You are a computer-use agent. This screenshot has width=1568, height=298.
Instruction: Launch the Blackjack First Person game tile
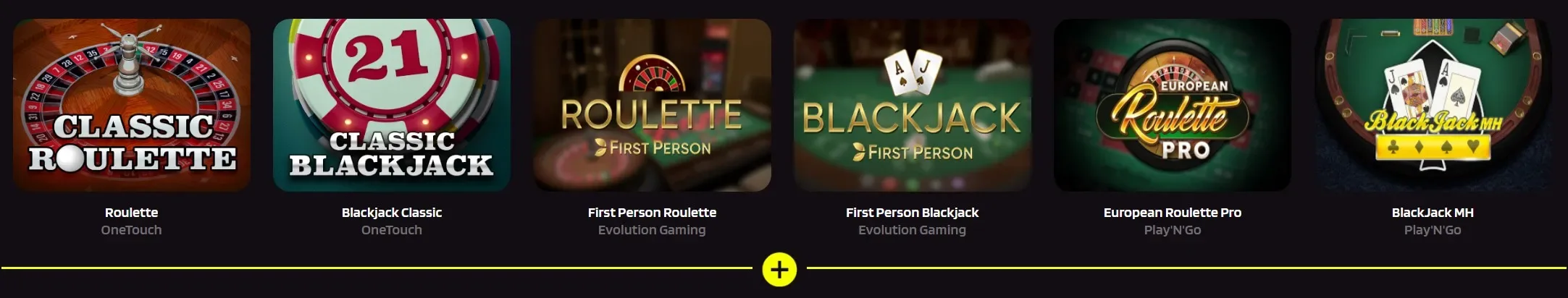click(913, 105)
